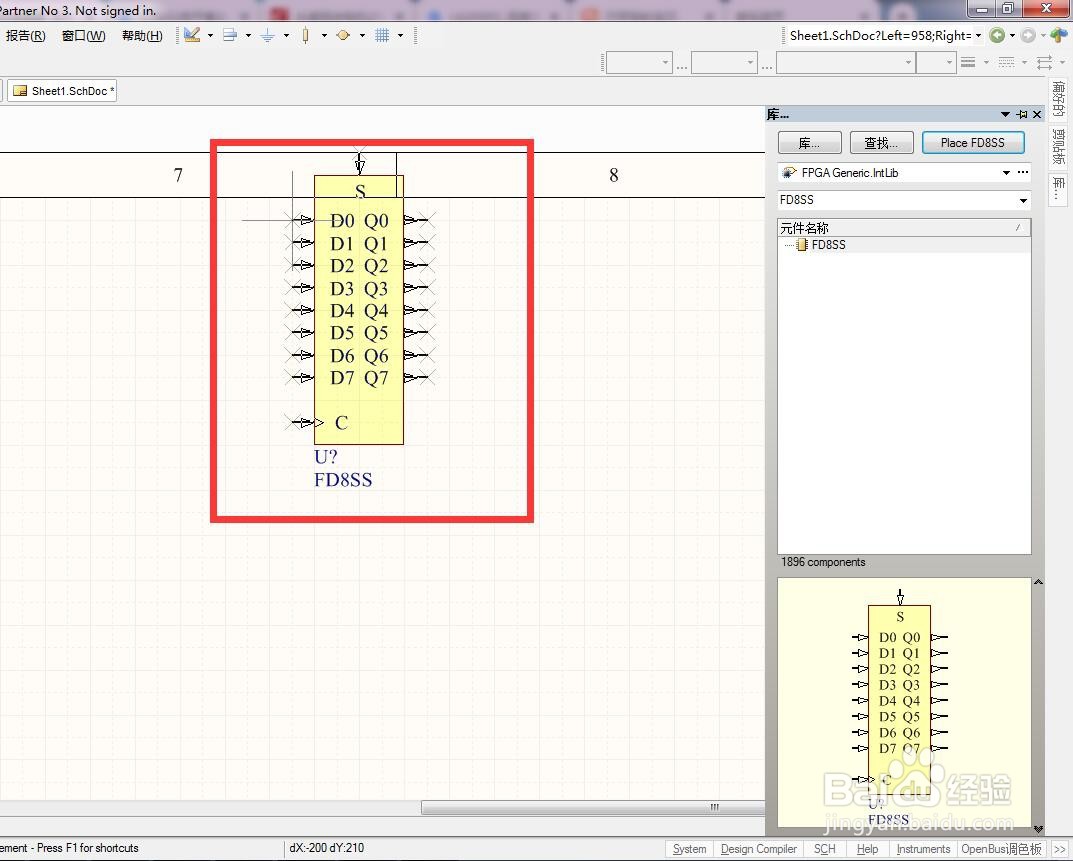
Task: Click the line weight style icon
Action: pyautogui.click(x=968, y=63)
